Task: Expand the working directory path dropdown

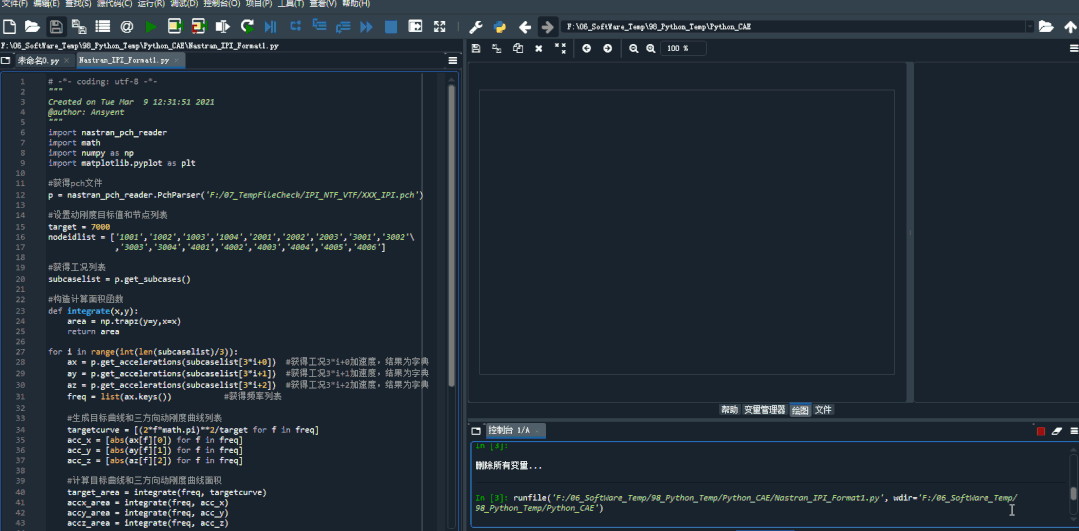Action: click(1029, 27)
